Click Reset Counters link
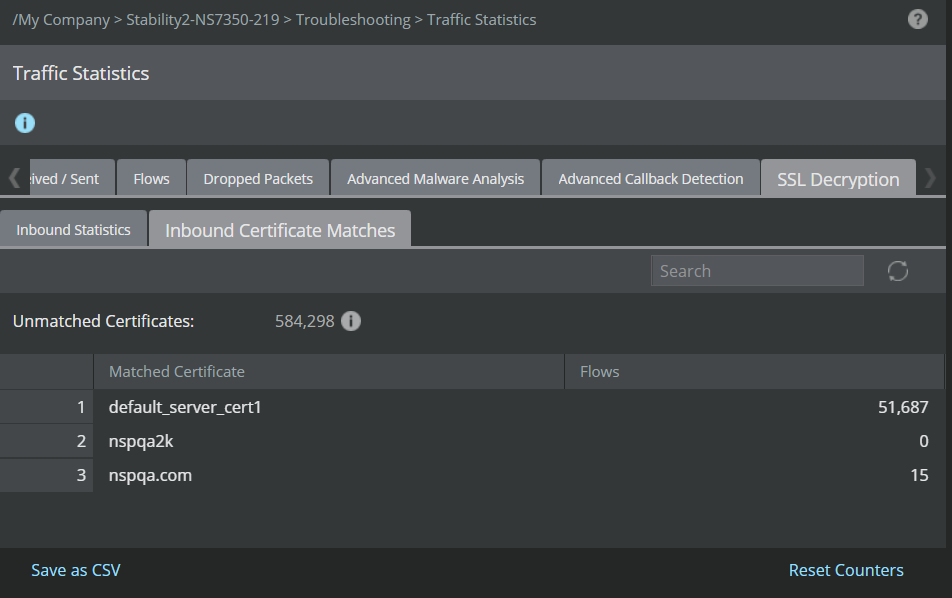Screen dimensions: 952x598 pos(846,570)
